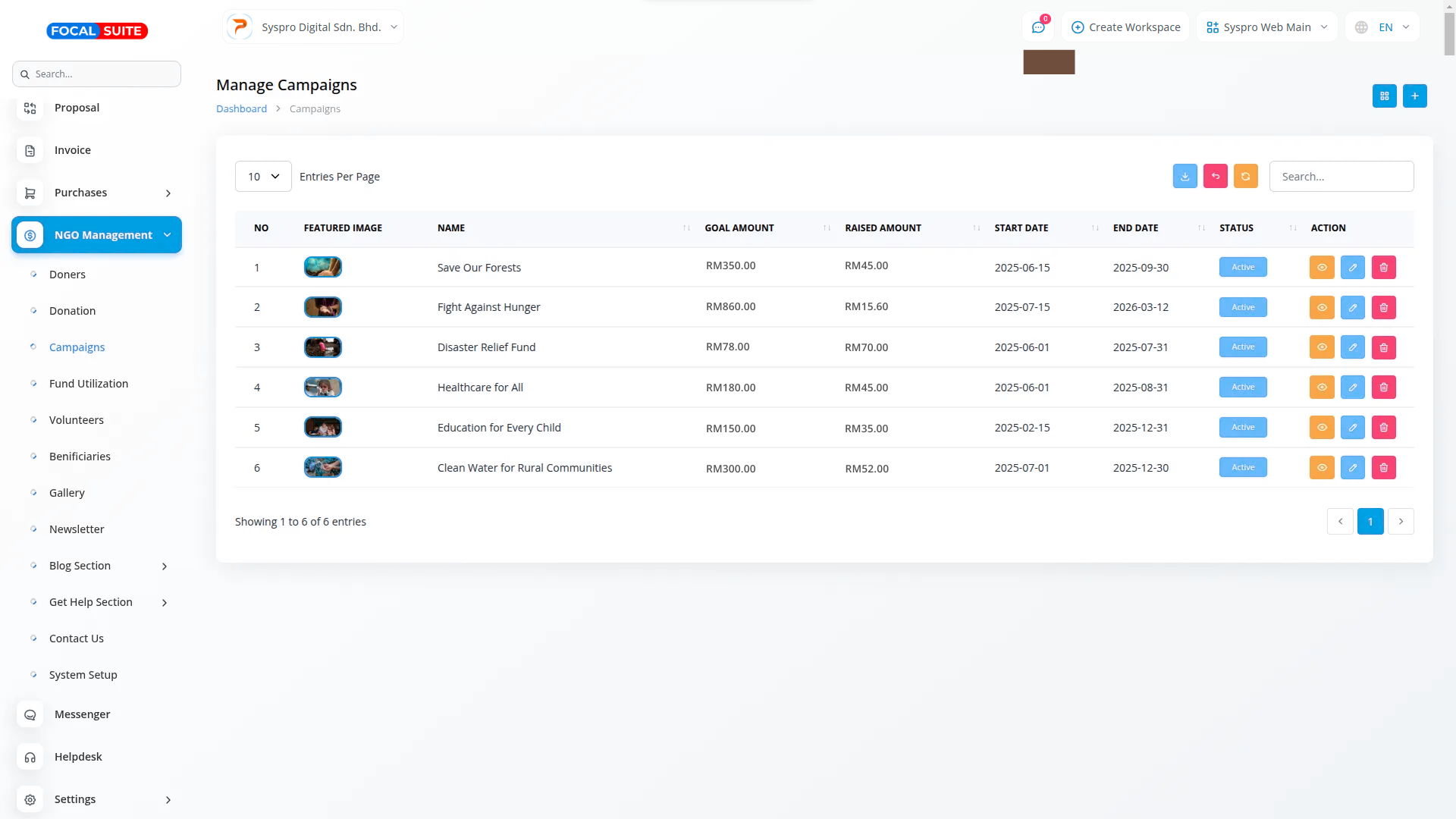Image resolution: width=1456 pixels, height=819 pixels.
Task: Open the chat messages icon
Action: [x=1038, y=27]
